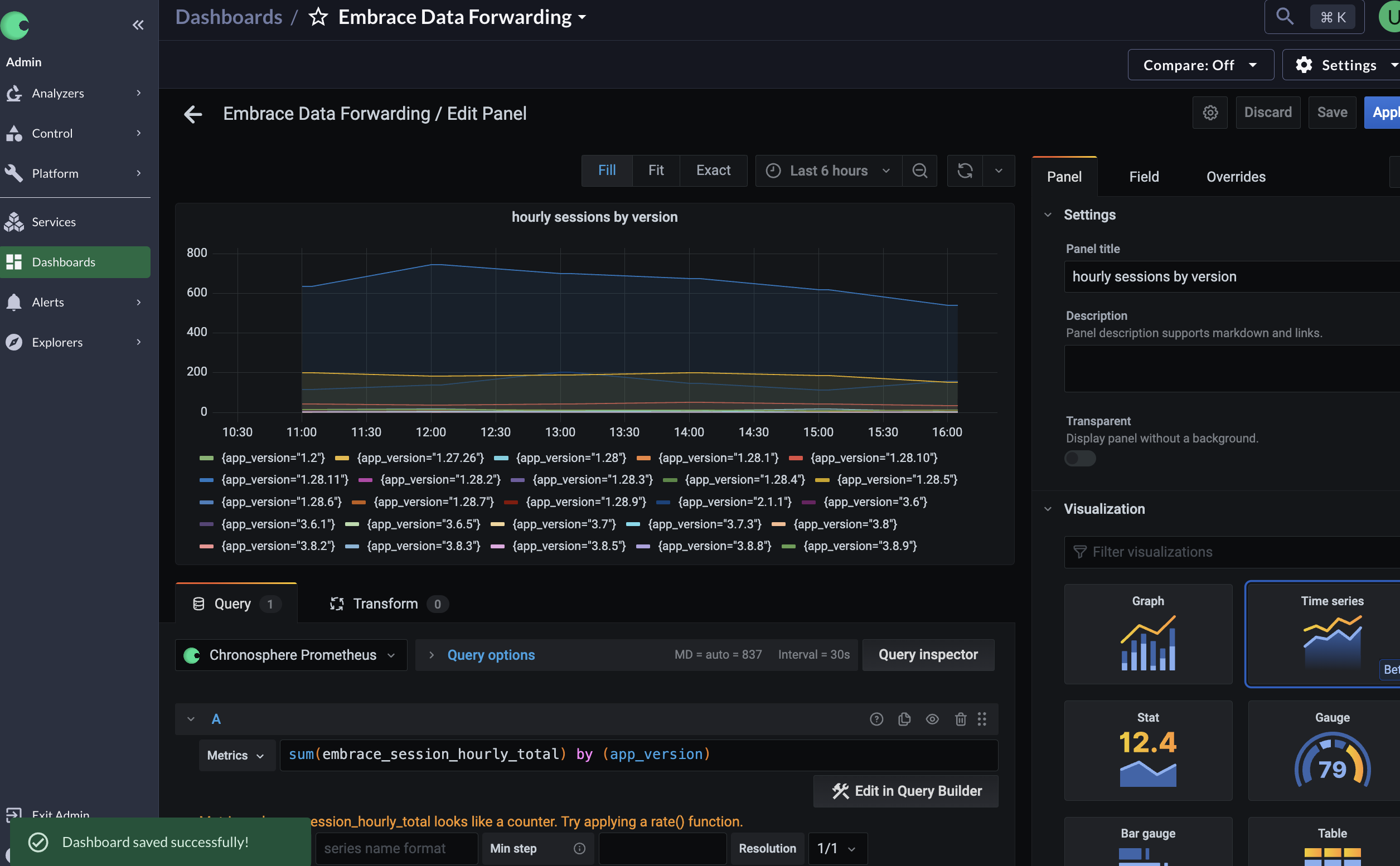Click the Chronosphere logo icon in sidebar
1400x866 pixels.
15,25
